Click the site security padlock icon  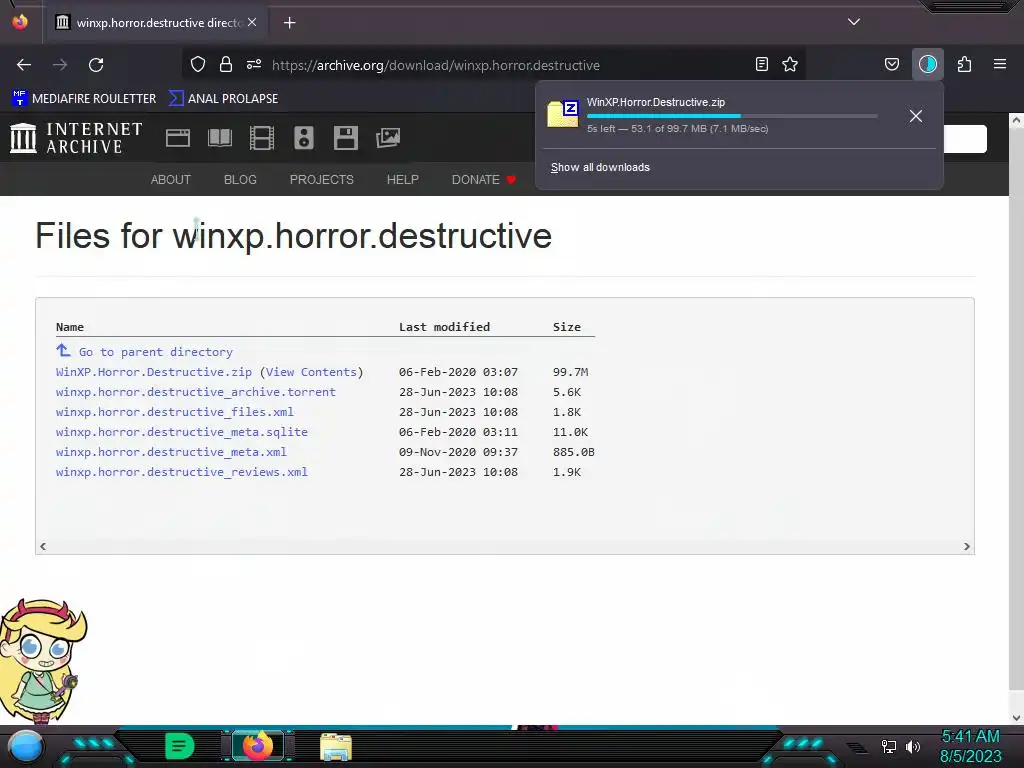point(226,64)
